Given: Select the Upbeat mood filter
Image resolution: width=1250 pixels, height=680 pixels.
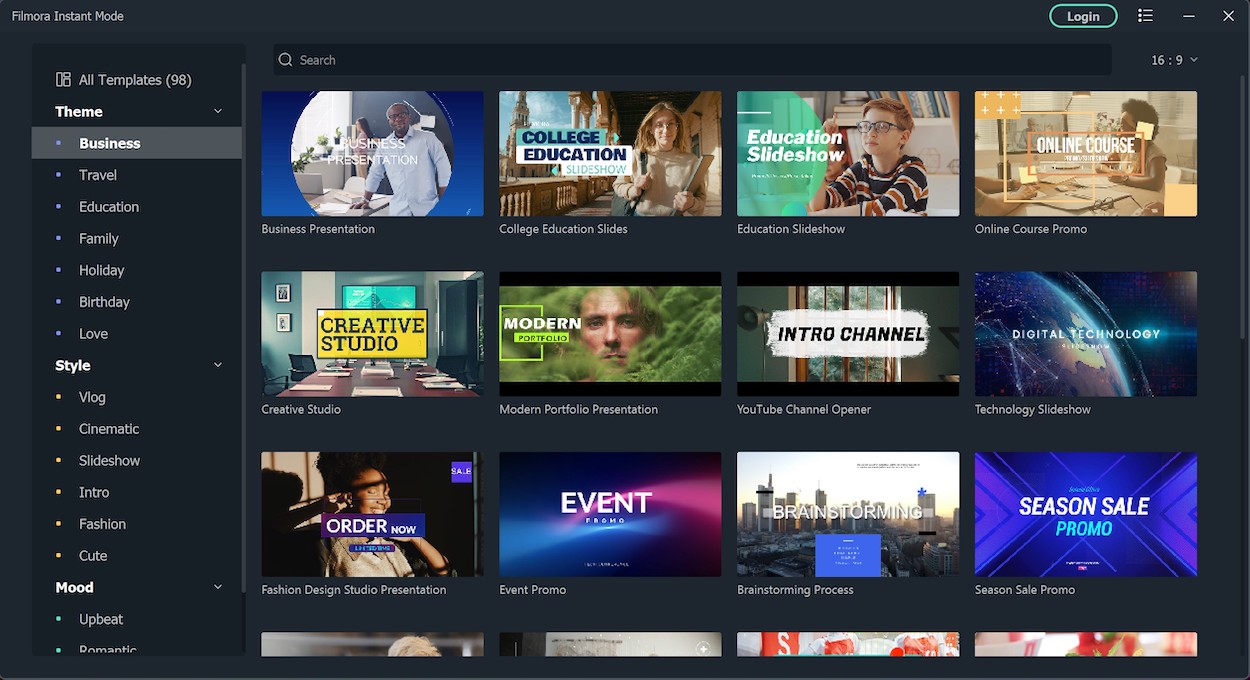Looking at the screenshot, I should point(101,619).
